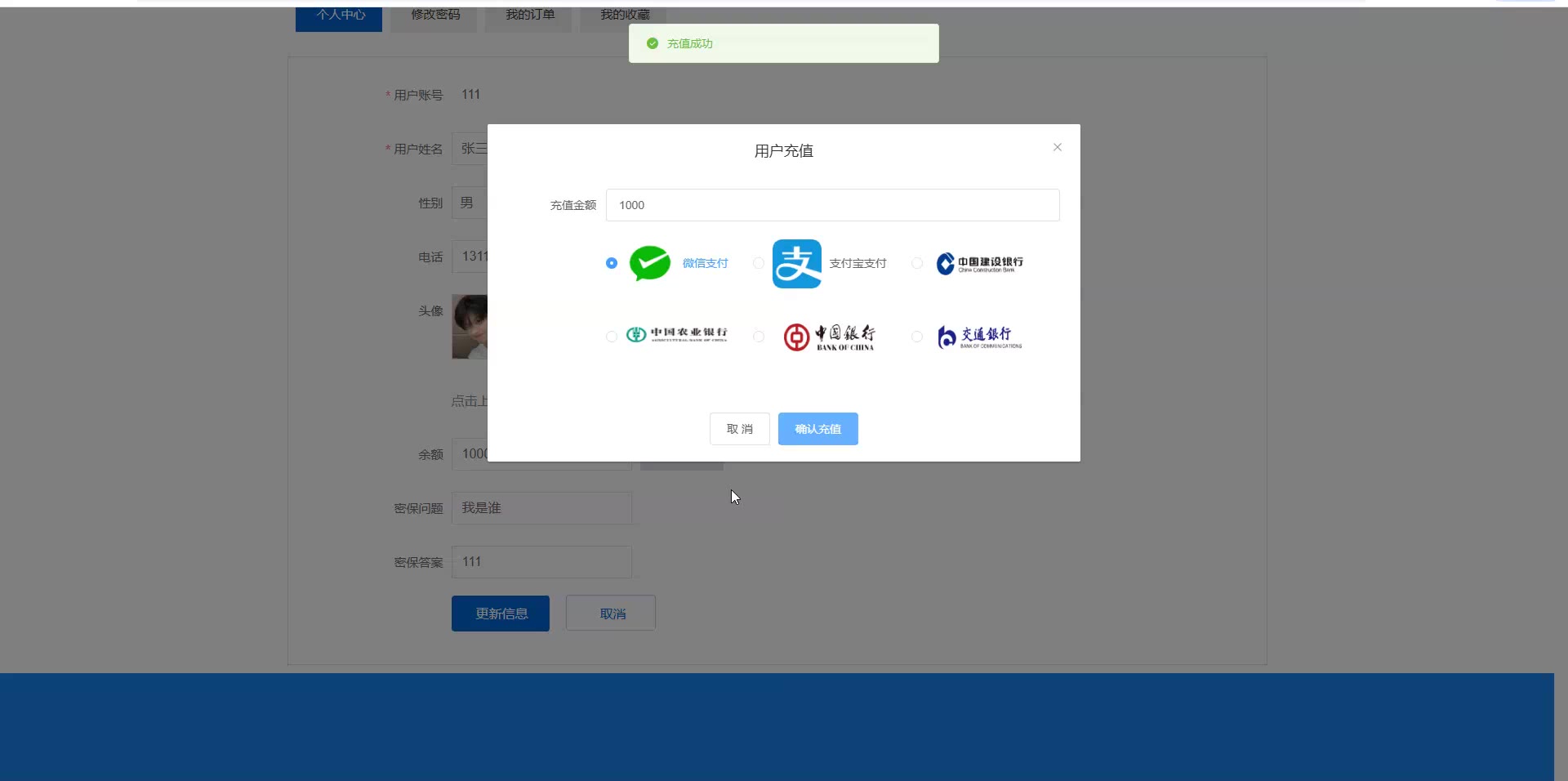Viewport: 1568px width, 781px height.
Task: Click the 密保问题 input field
Action: click(x=541, y=508)
